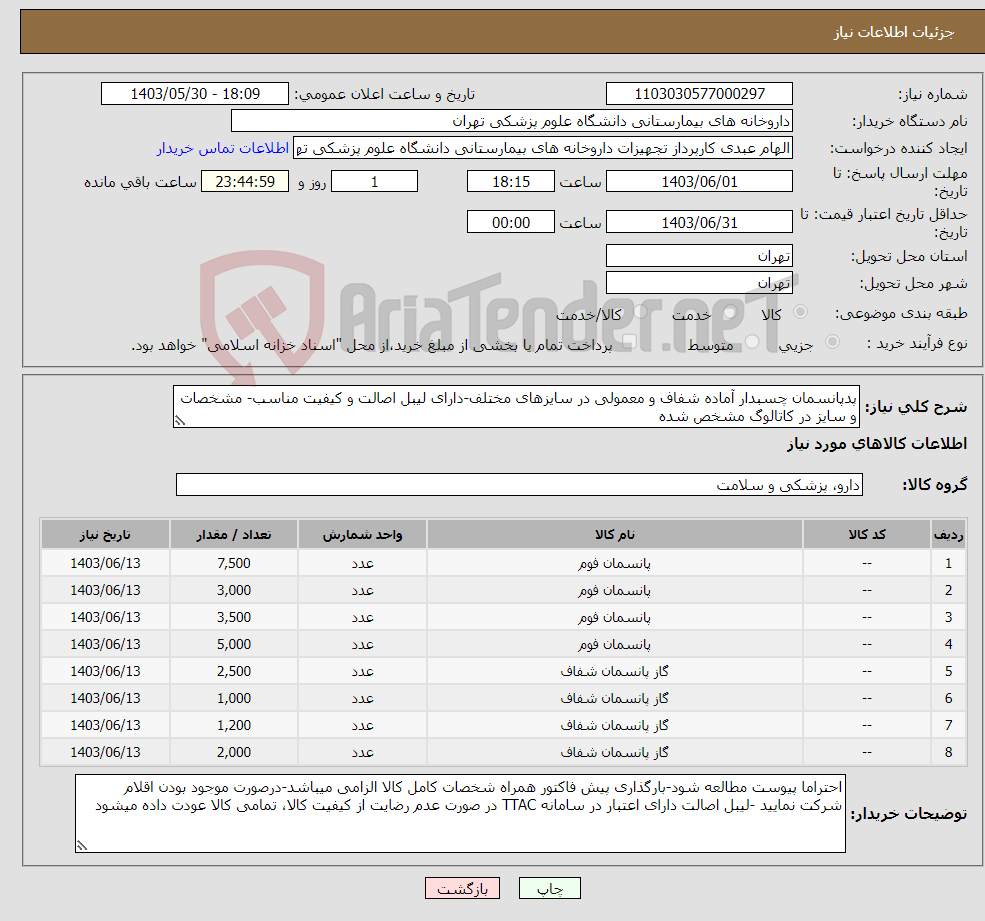
Task: Click the کد کالا column header
Action: pos(867,535)
